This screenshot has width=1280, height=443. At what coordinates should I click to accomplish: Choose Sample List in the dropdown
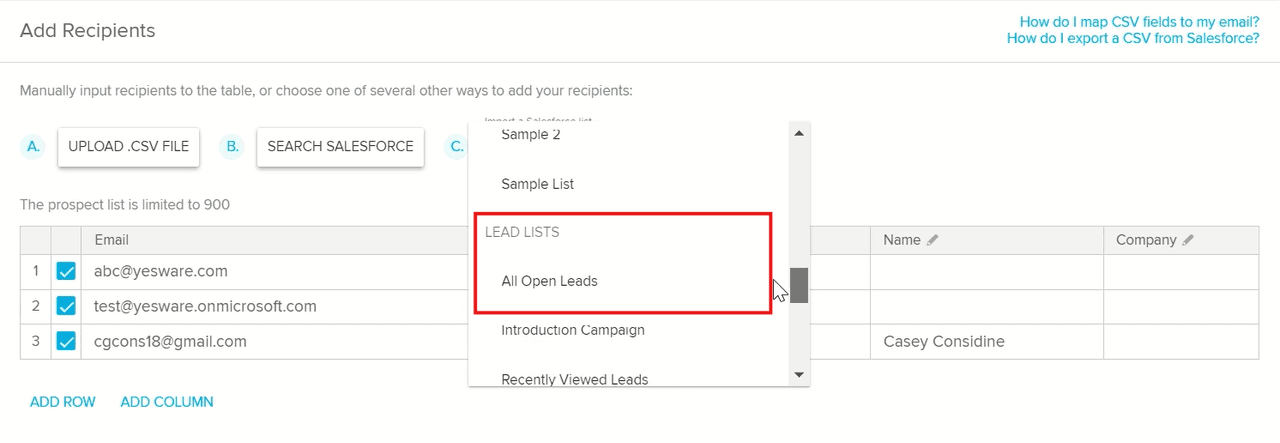(537, 185)
